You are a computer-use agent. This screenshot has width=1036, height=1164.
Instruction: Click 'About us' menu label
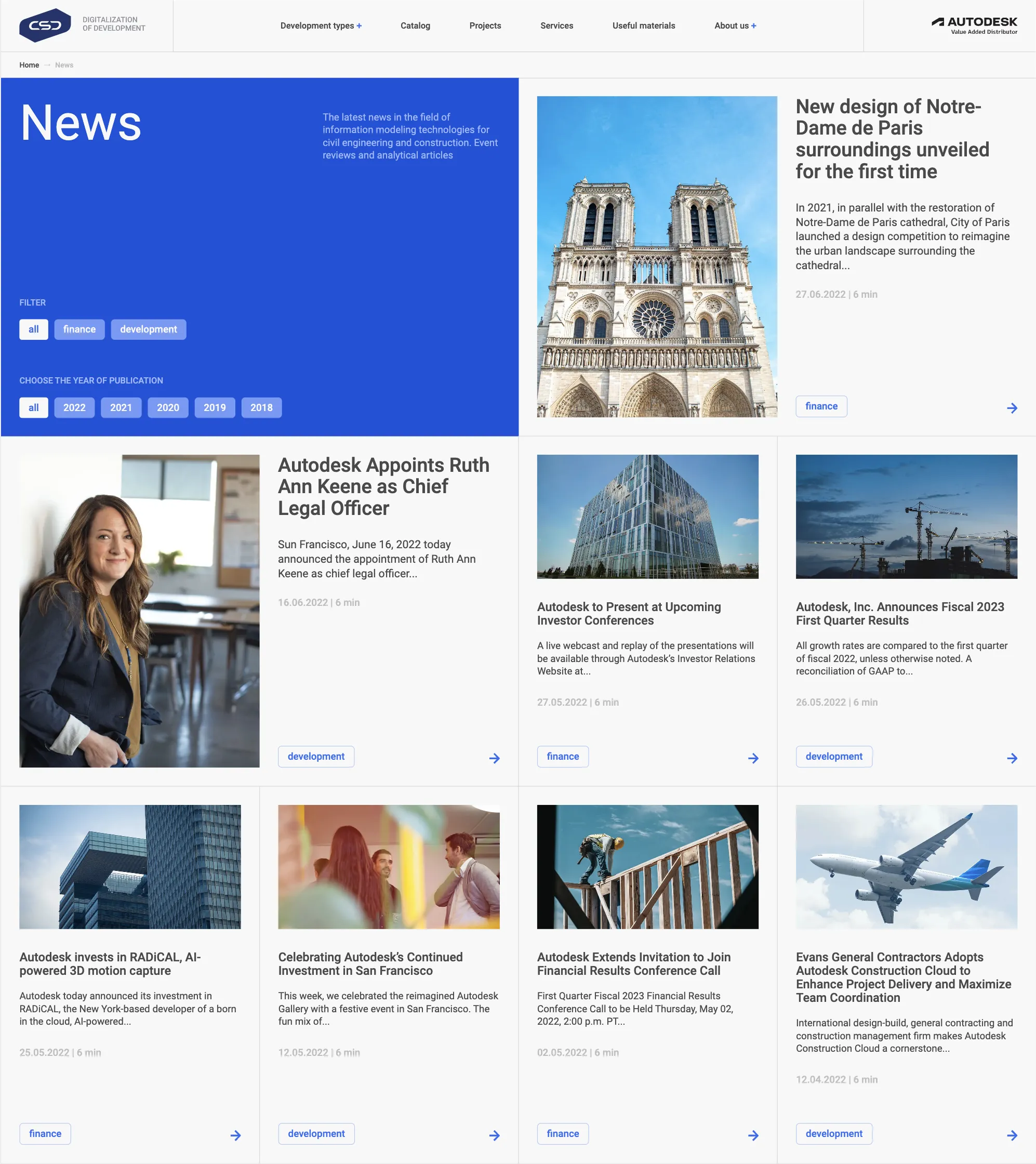[x=731, y=25]
